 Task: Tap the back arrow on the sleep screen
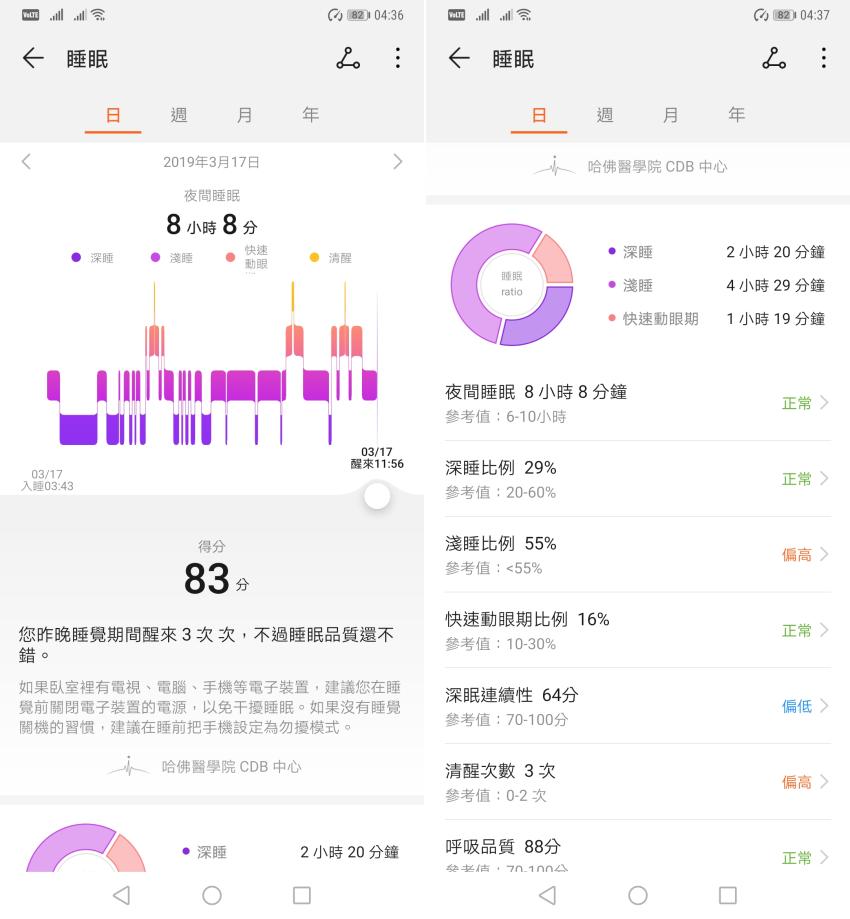pyautogui.click(x=33, y=58)
